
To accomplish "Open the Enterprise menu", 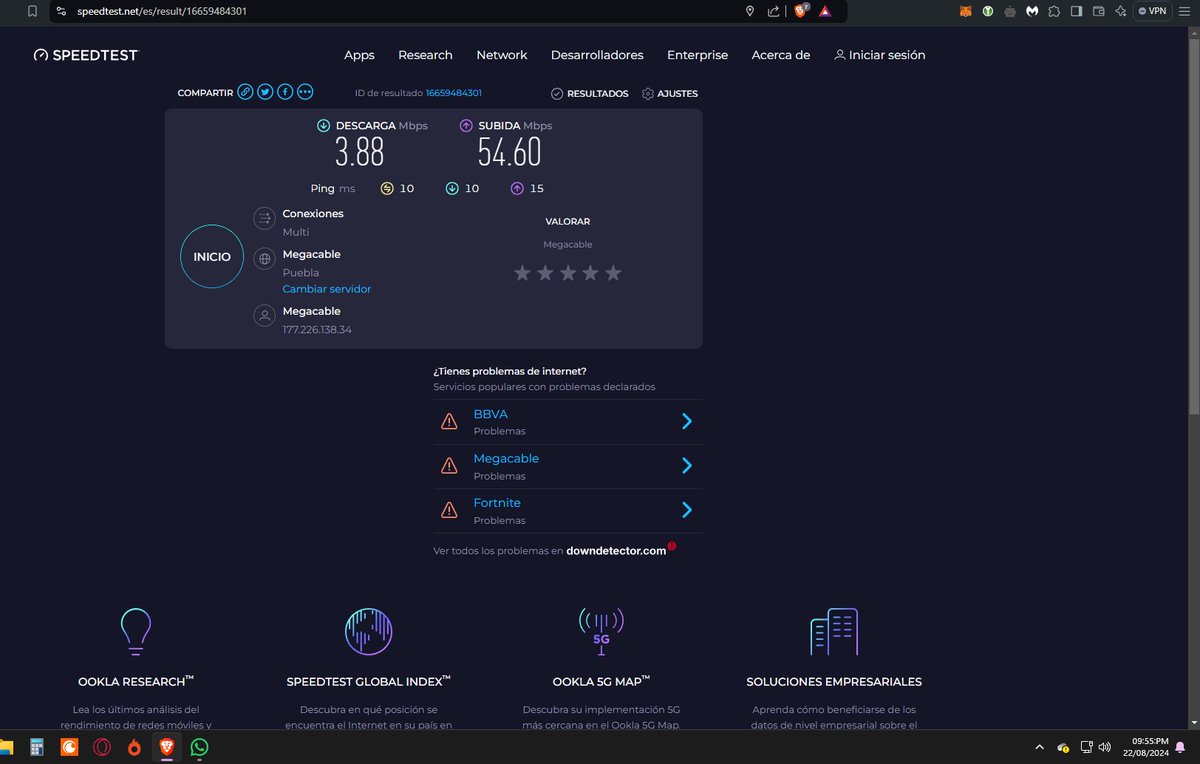I will [x=698, y=55].
